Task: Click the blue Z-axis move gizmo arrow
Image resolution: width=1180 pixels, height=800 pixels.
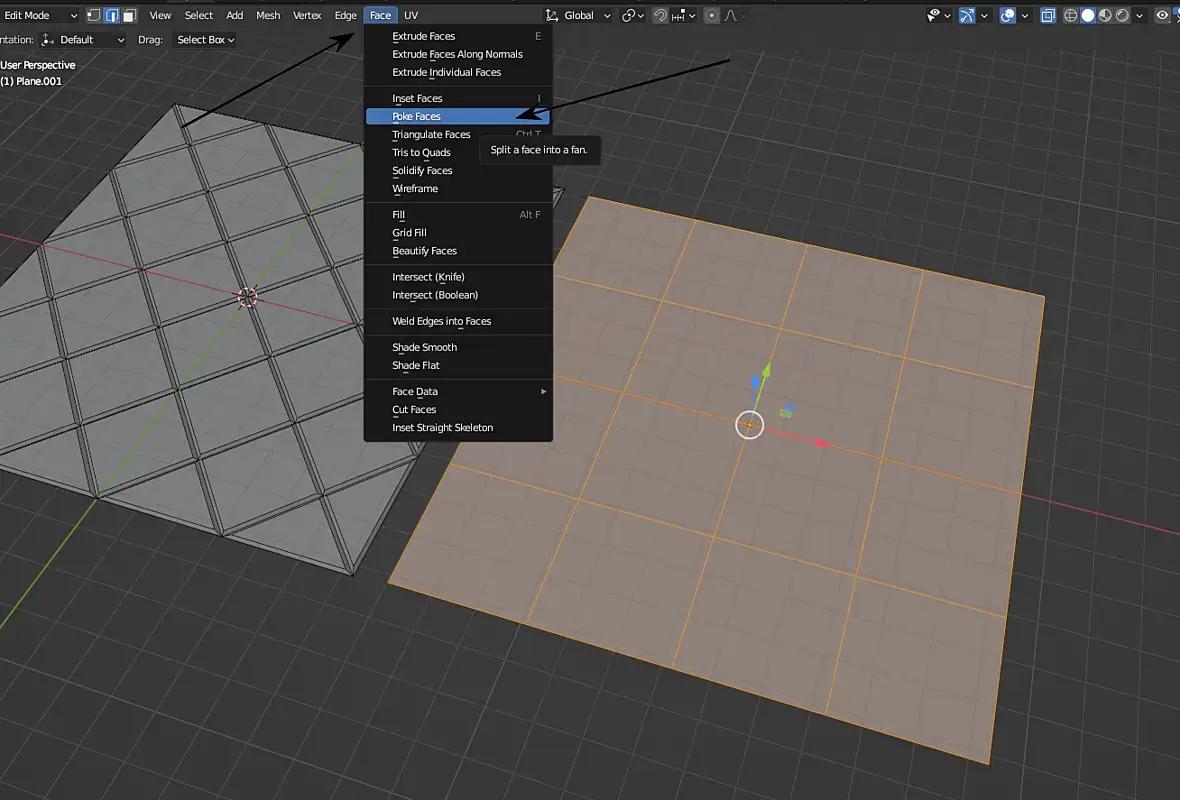Action: [x=756, y=382]
